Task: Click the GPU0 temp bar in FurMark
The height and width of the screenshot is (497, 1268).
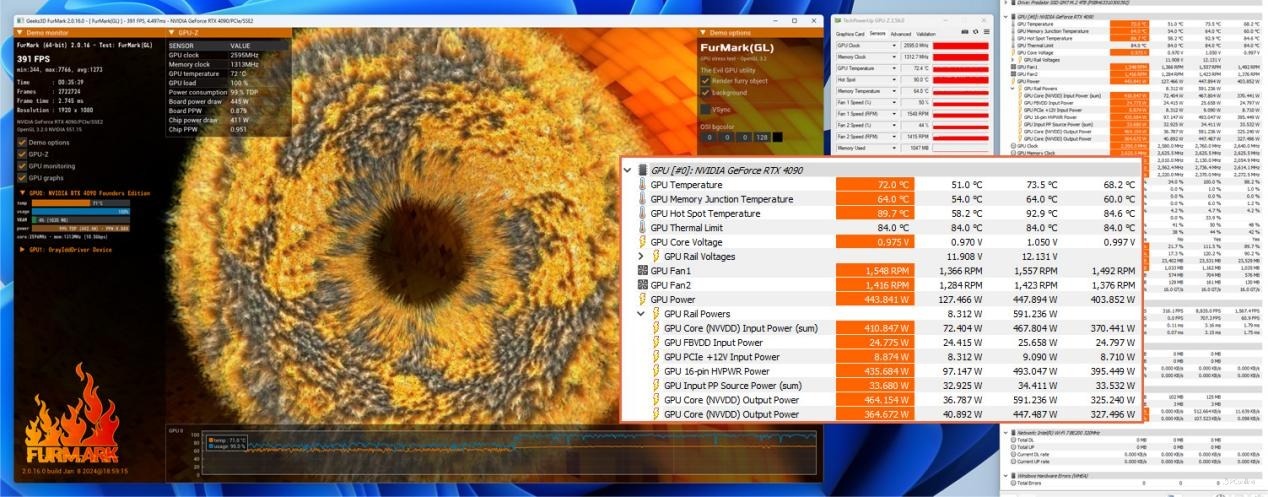Action: coord(82,202)
